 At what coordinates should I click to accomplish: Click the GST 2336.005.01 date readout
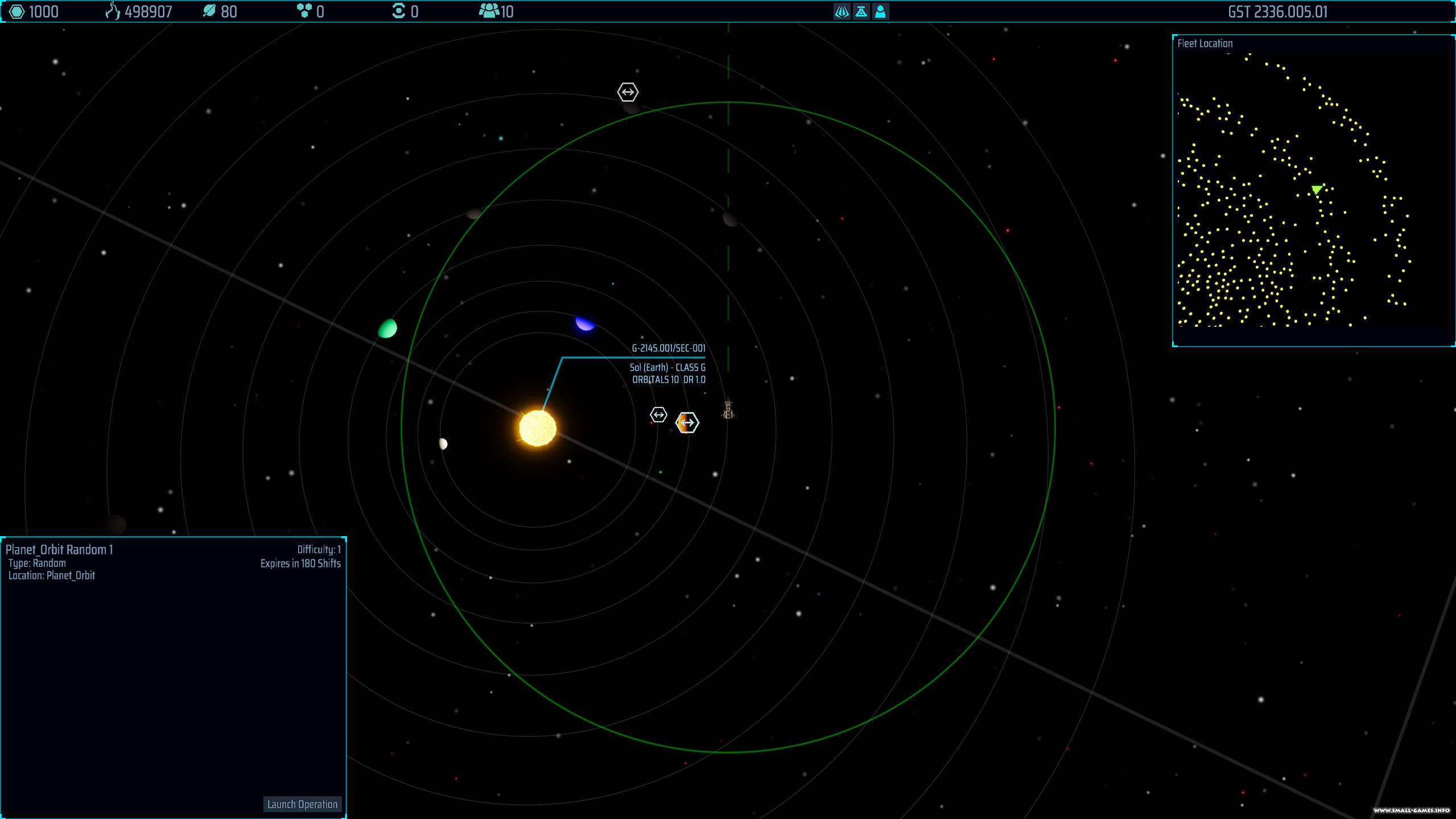point(1278,12)
